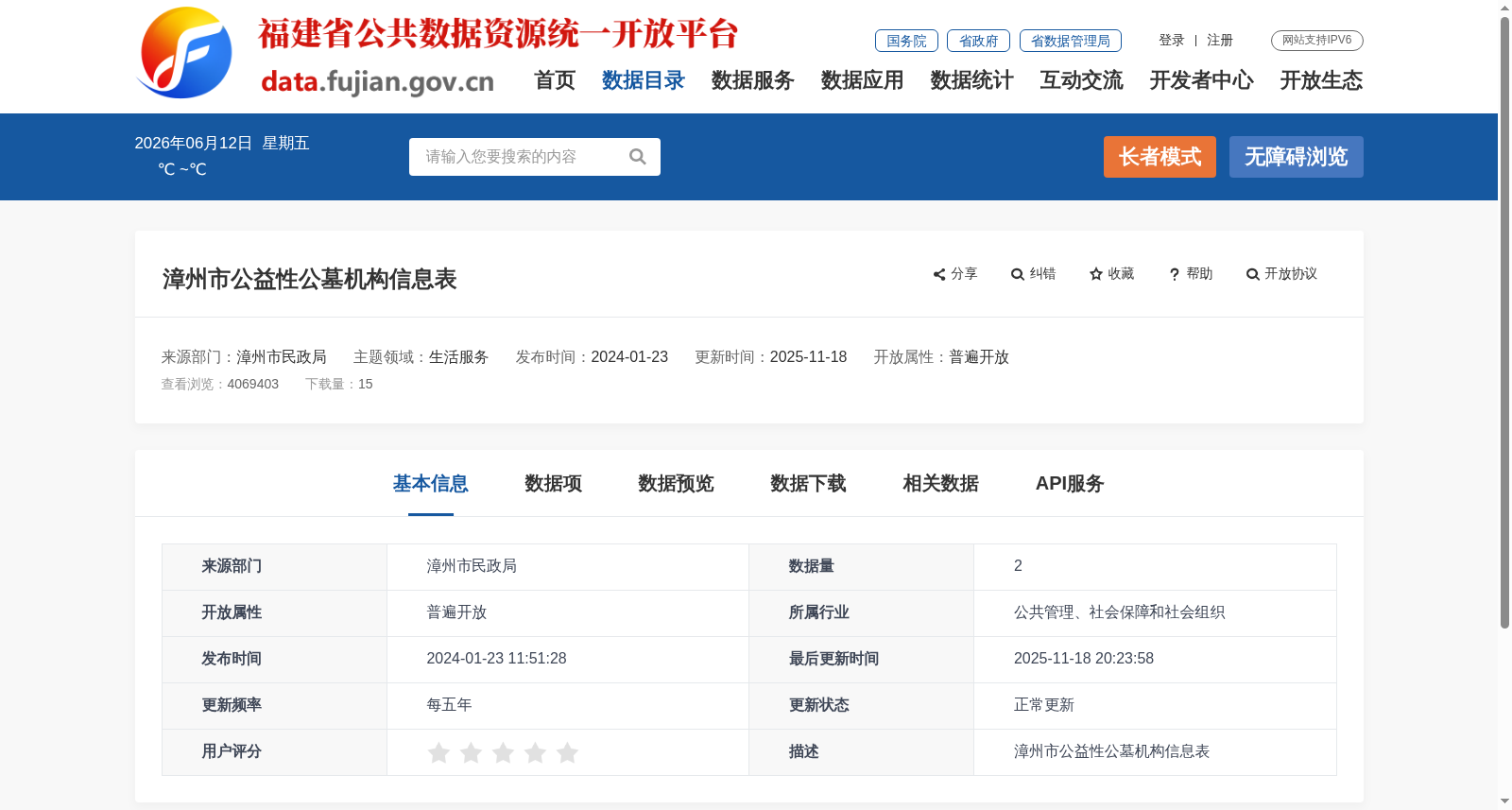Click the Fujian platform logo
This screenshot has height=810, width=1512.
pos(184,53)
